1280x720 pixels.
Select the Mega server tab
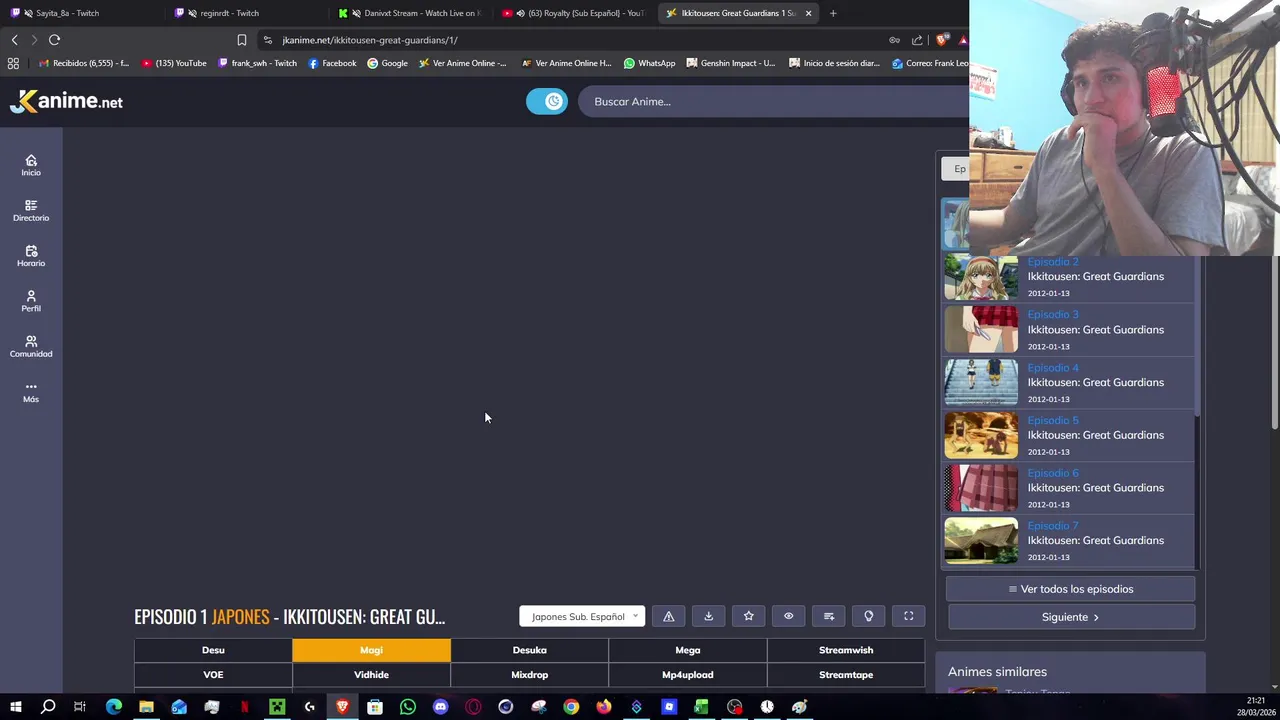[687, 650]
